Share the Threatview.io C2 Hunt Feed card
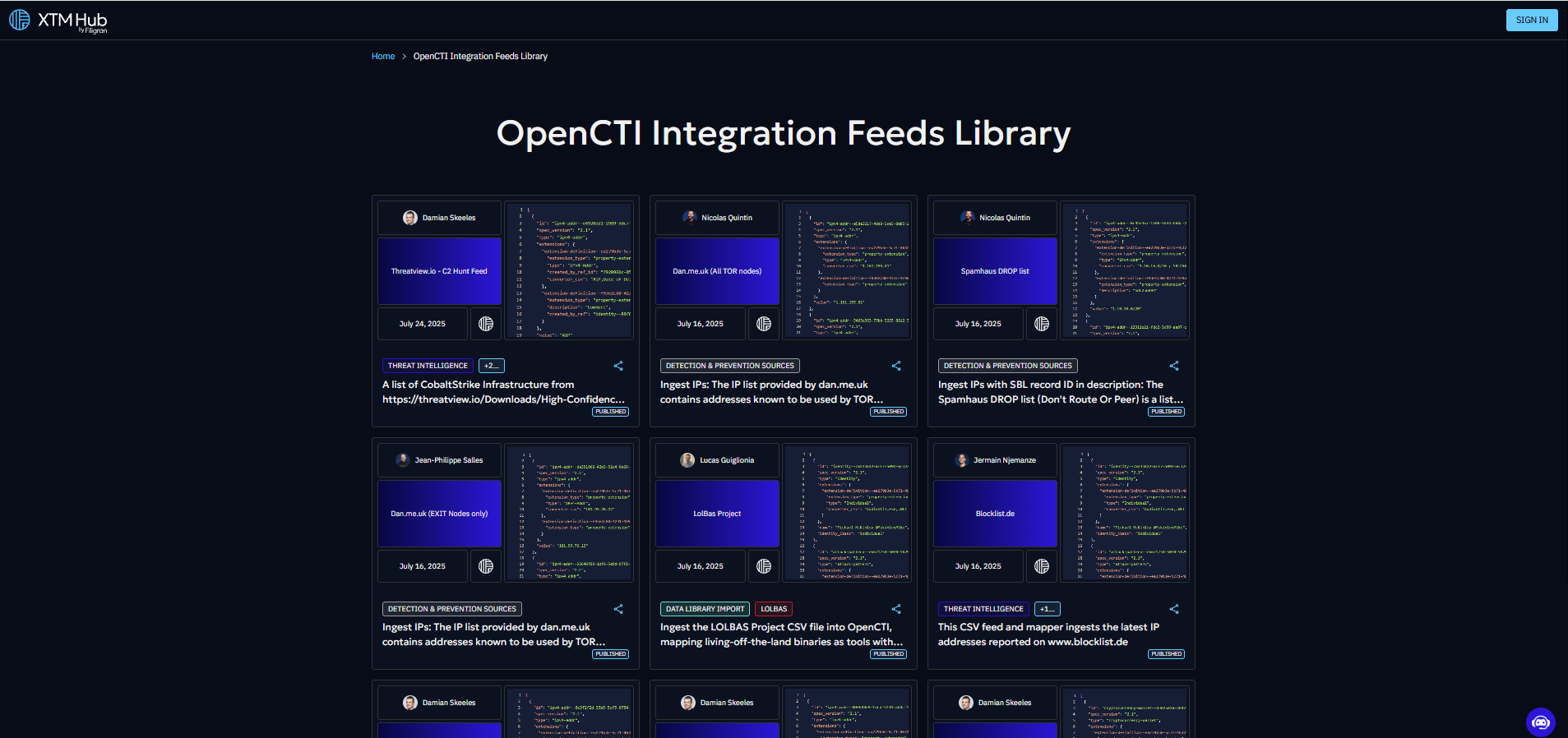 click(x=618, y=366)
